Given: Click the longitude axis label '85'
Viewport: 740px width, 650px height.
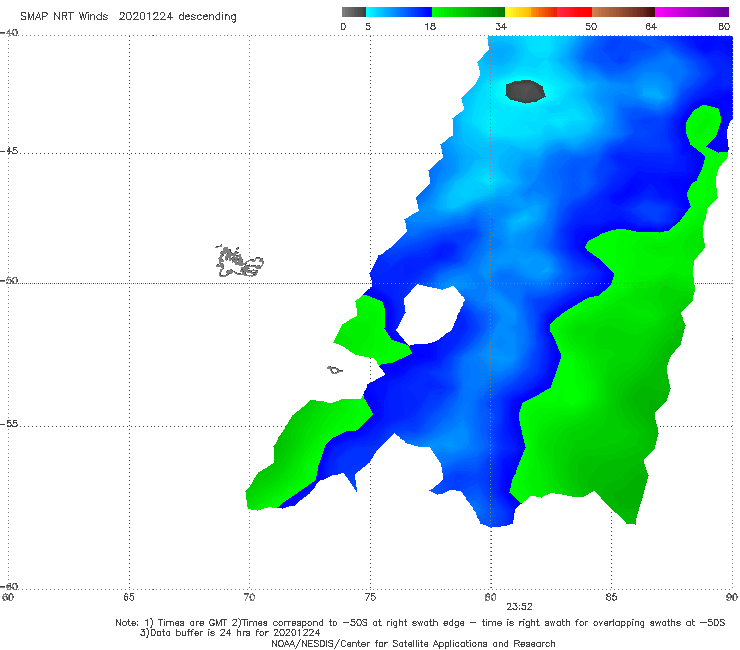Looking at the screenshot, I should point(611,597).
